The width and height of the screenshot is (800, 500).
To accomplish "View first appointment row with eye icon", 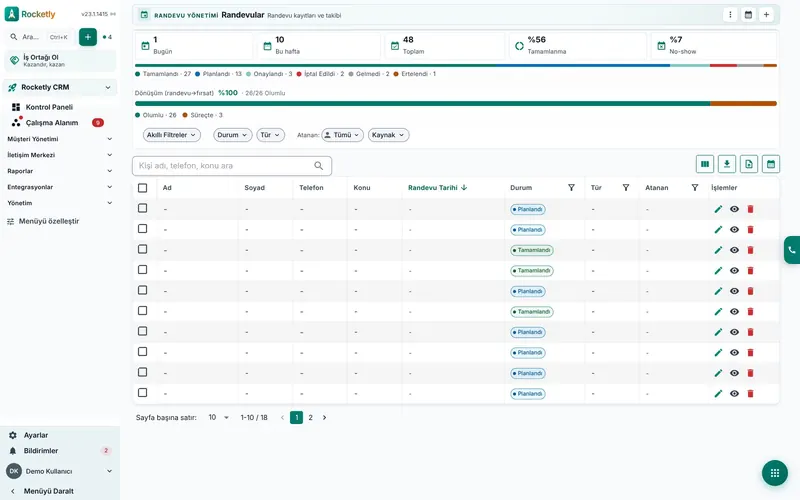I will (734, 209).
